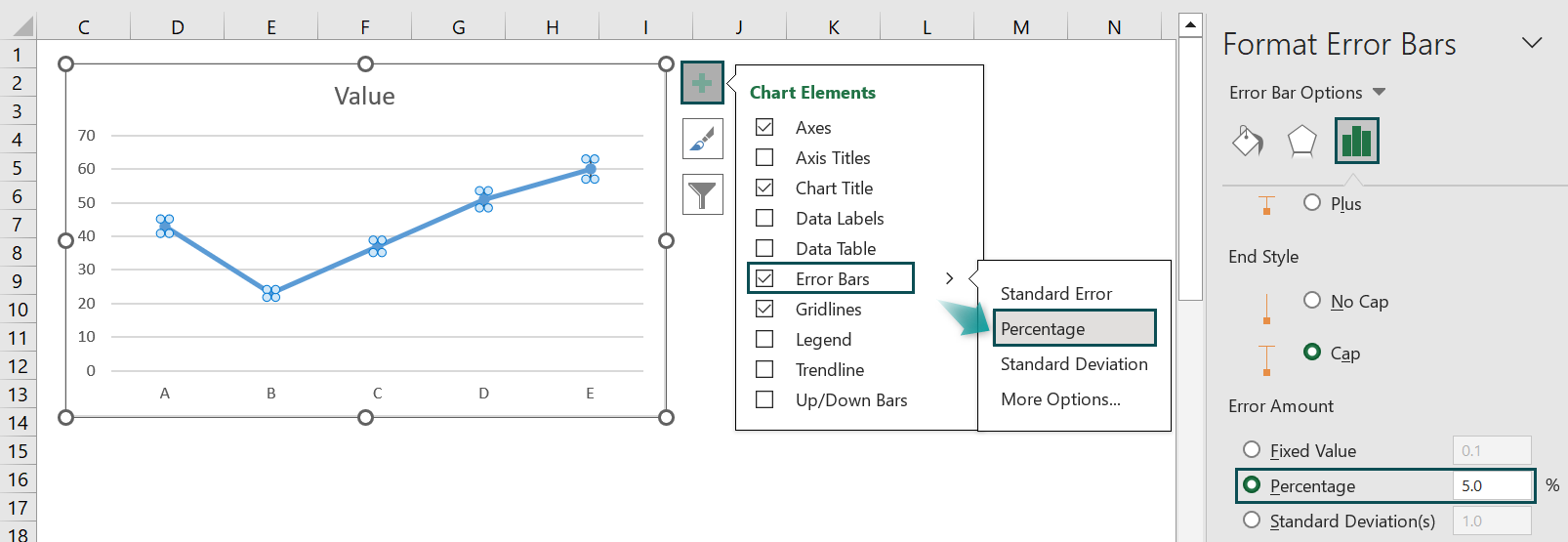Select row 16 header

(x=18, y=479)
